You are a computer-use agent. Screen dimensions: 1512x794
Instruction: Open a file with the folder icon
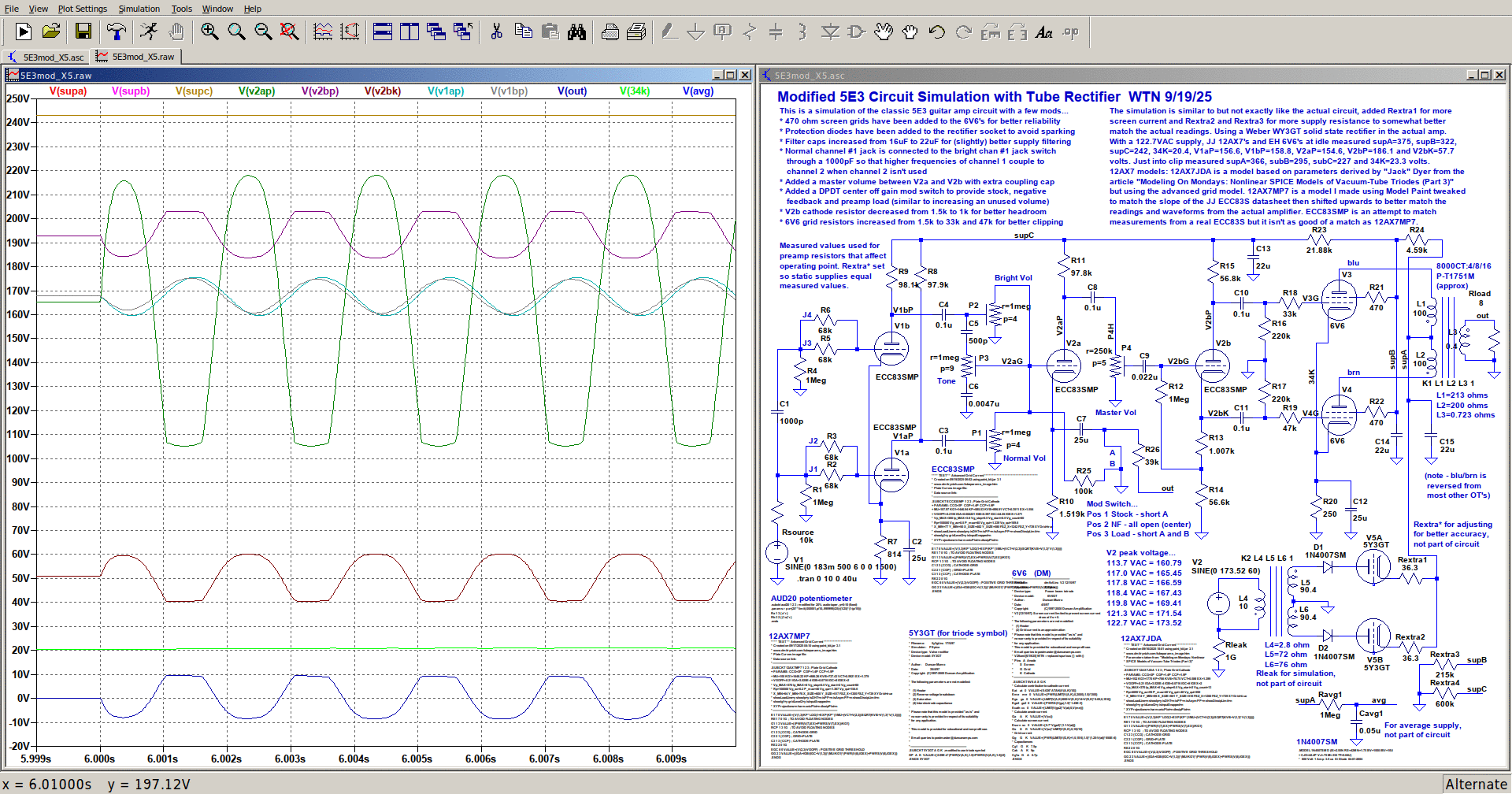click(51, 32)
